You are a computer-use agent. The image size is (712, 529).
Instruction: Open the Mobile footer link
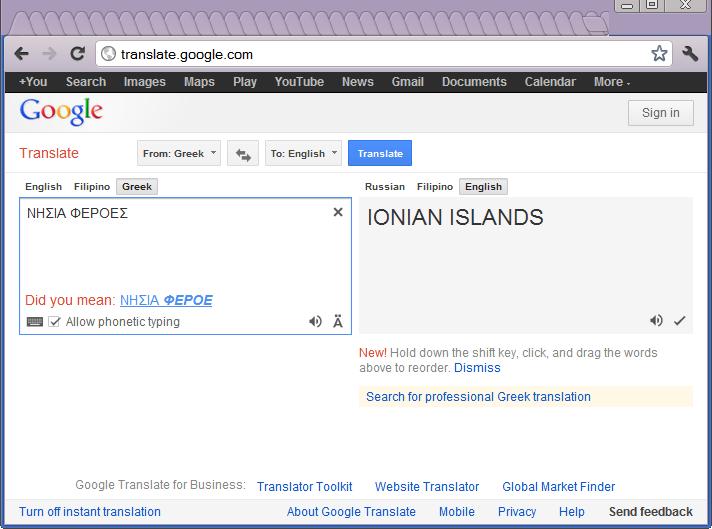(x=457, y=512)
